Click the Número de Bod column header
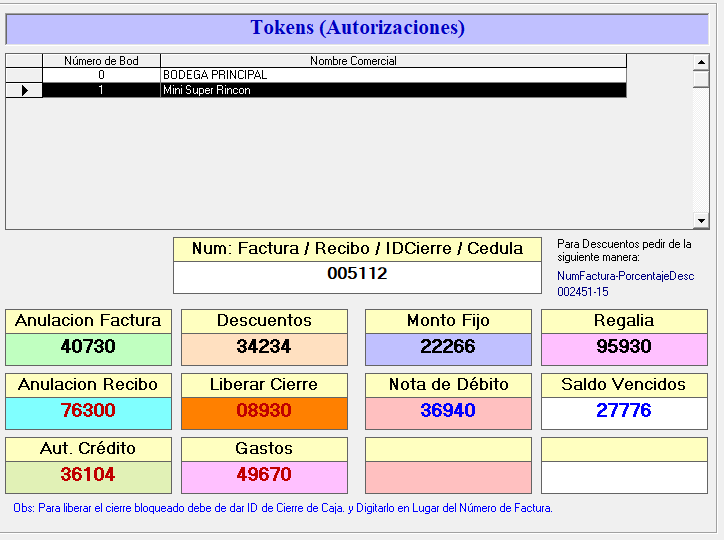This screenshot has height=540, width=724. (x=101, y=61)
